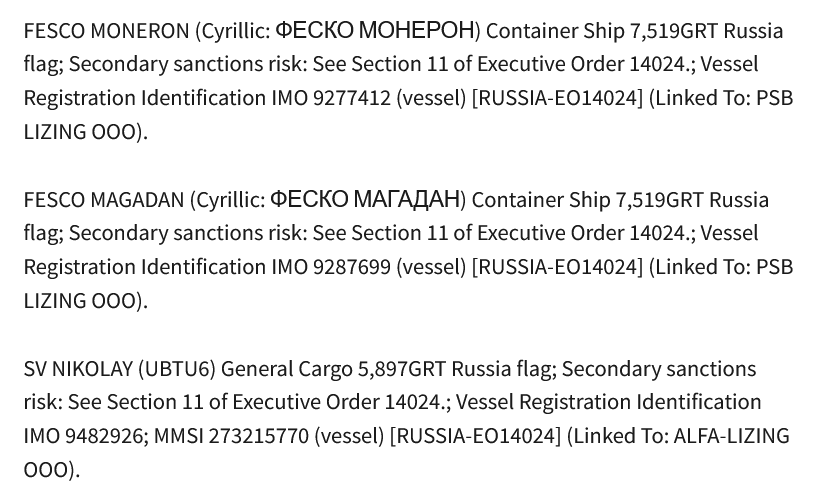Click "[RUSSIA-EO14024]" tag in FESCO MONERON entry
The width and height of the screenshot is (822, 491).
pyautogui.click(x=557, y=98)
